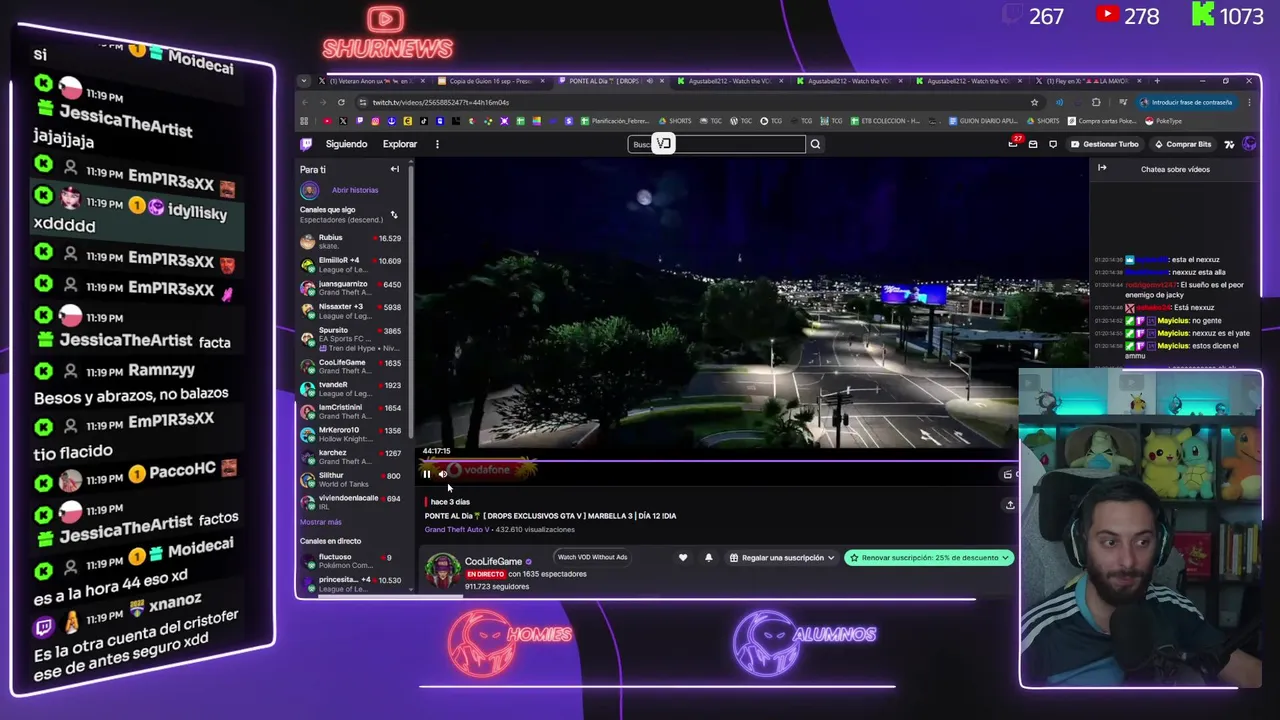The height and width of the screenshot is (720, 1280).
Task: Reload the browser page
Action: point(341,102)
